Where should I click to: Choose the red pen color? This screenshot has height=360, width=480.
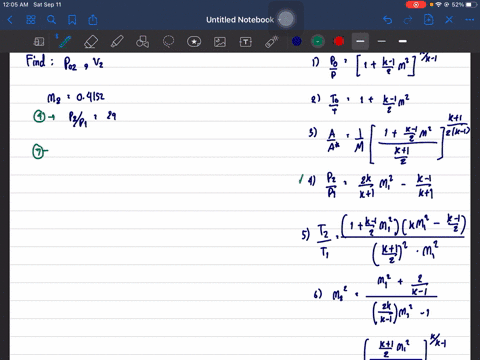point(339,41)
